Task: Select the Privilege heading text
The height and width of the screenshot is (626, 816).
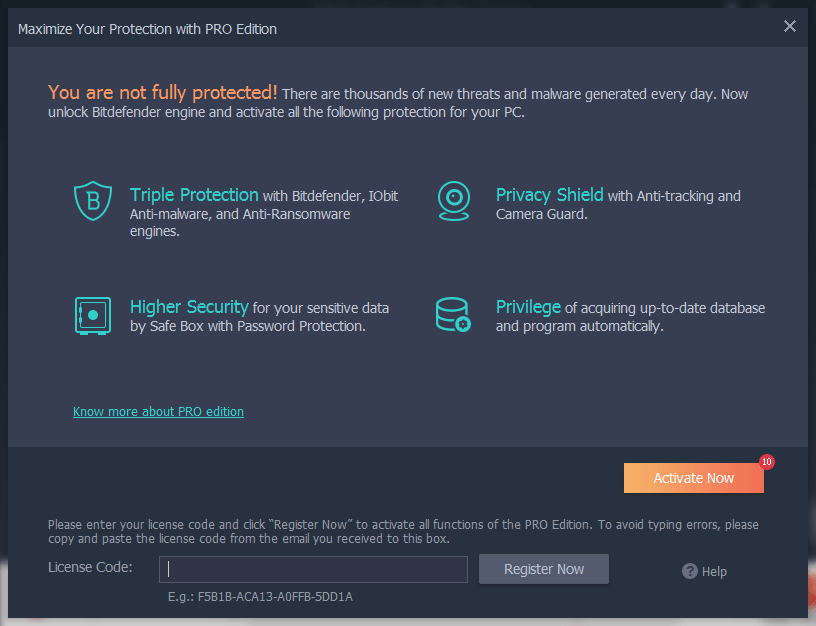Action: [x=528, y=307]
